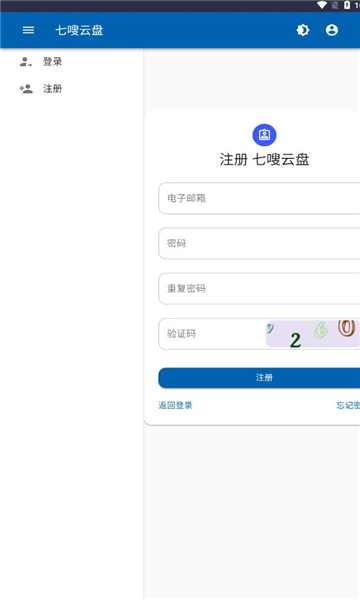This screenshot has width=360, height=600.
Task: Open the hamburger navigation menu
Action: tap(28, 30)
